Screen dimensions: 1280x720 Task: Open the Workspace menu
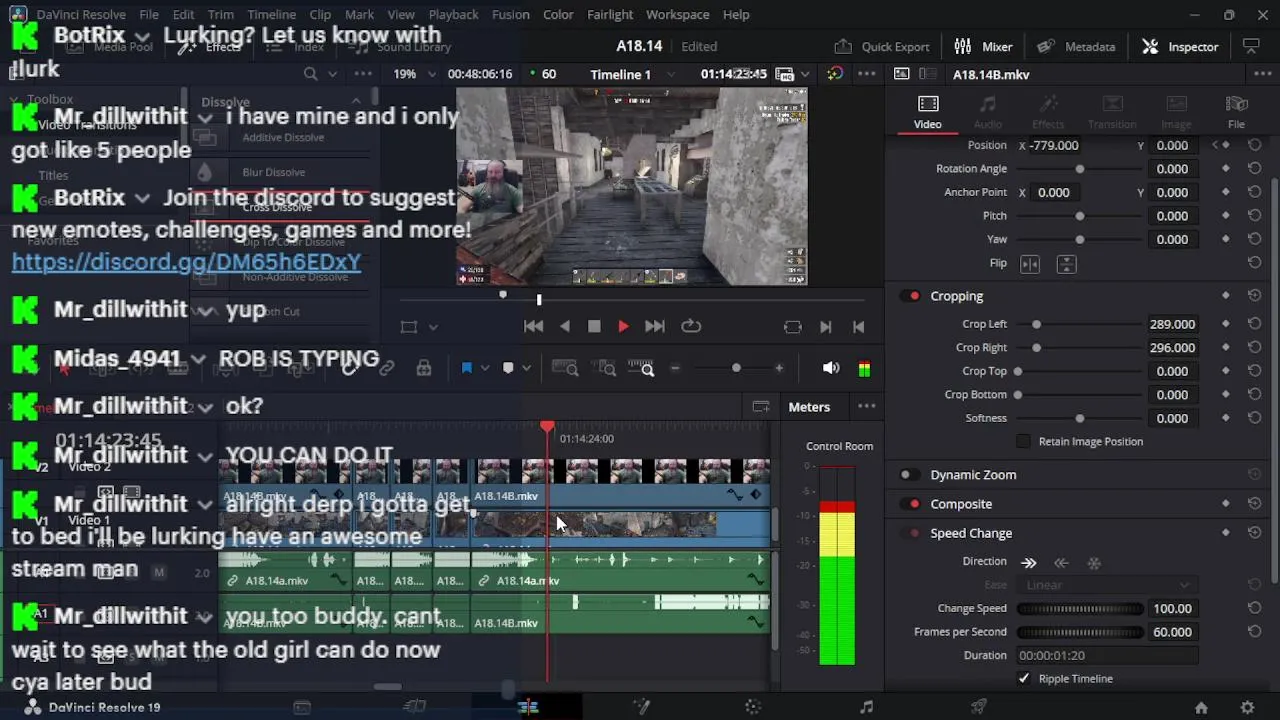pos(677,14)
